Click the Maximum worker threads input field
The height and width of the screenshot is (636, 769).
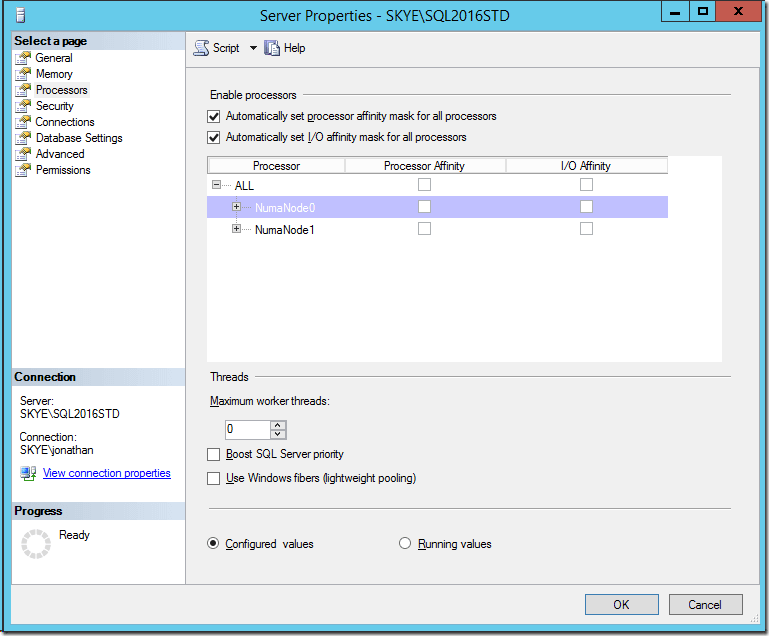click(248, 430)
